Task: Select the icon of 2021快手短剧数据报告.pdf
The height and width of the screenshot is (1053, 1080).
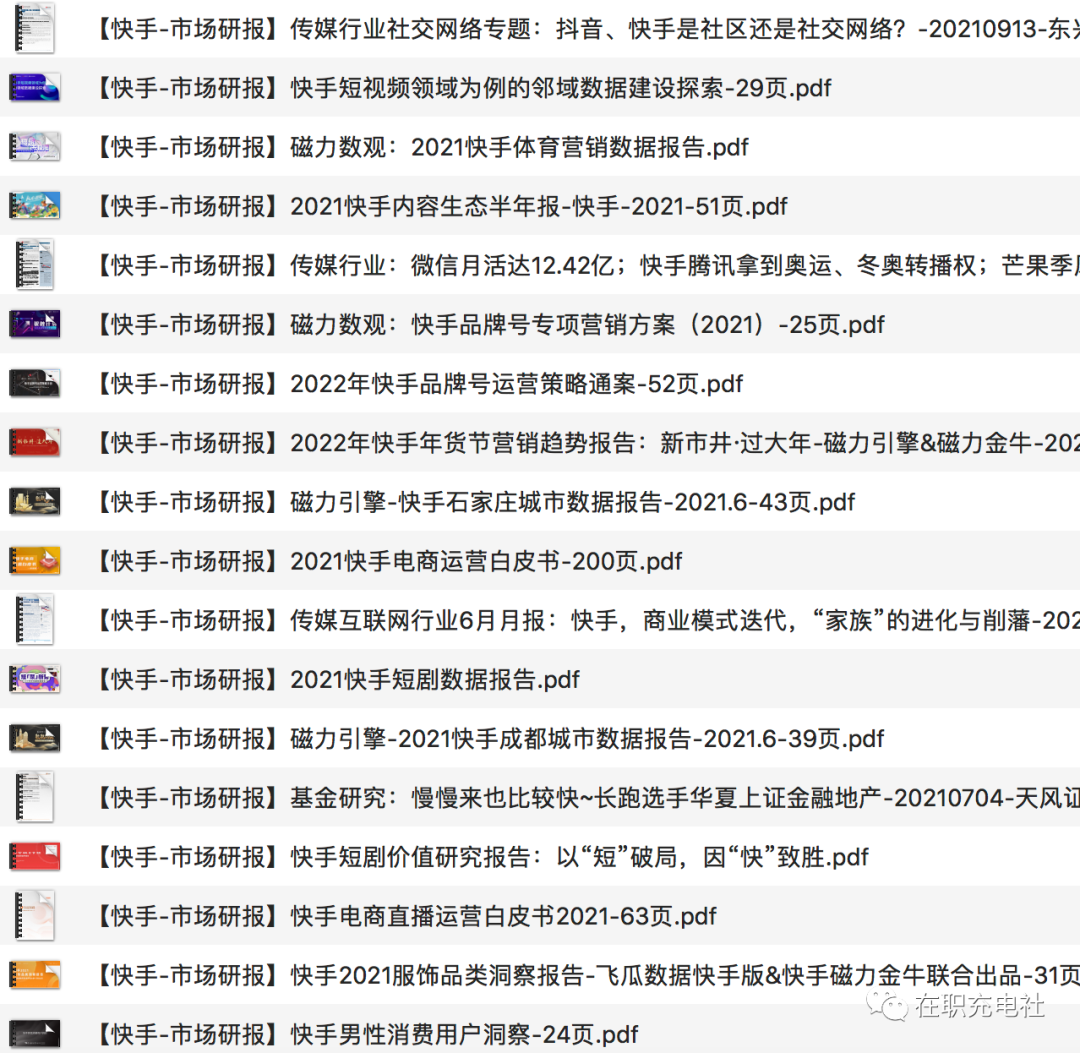Action: [x=34, y=680]
